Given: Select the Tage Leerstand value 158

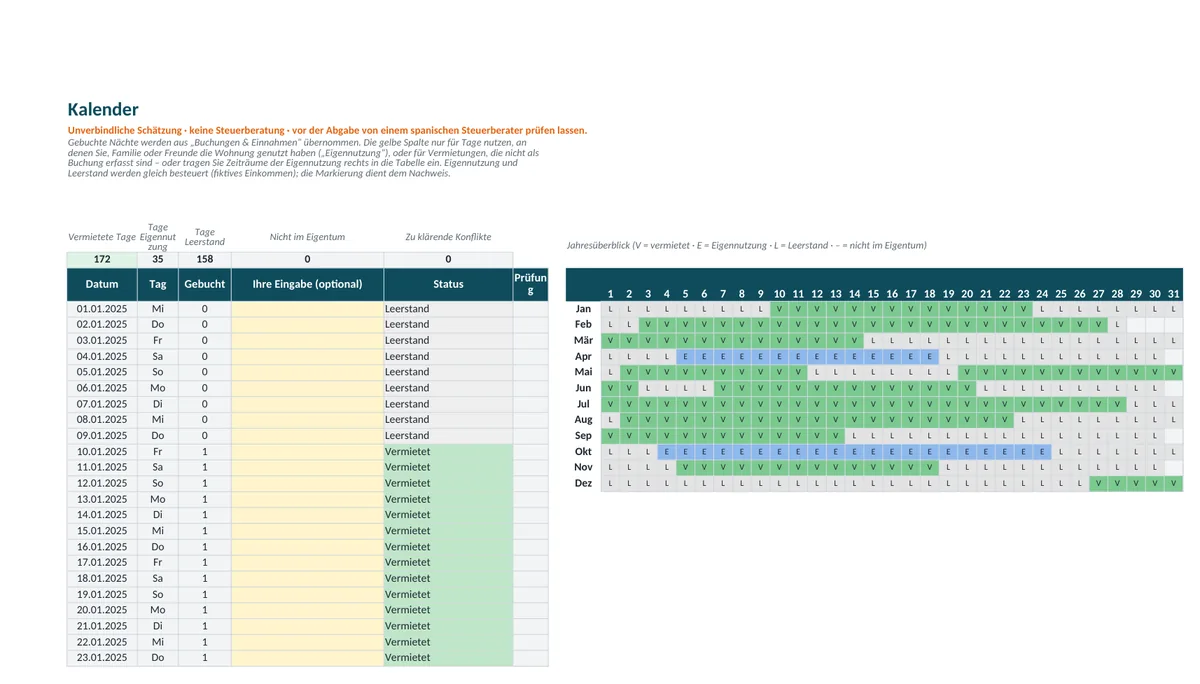Looking at the screenshot, I should (205, 259).
